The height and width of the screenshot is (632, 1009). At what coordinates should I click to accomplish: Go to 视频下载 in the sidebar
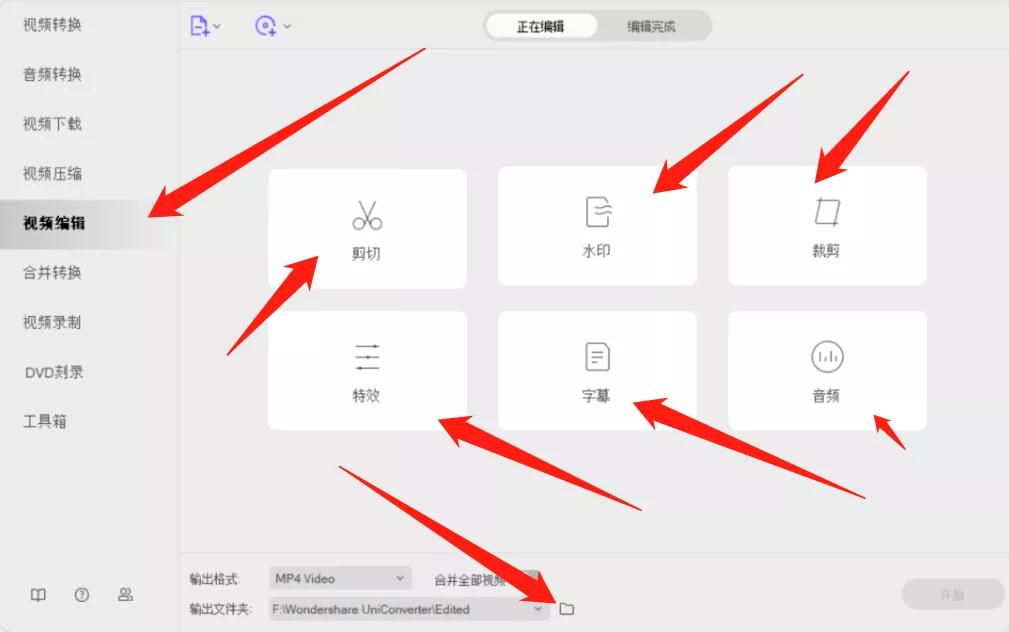point(52,124)
